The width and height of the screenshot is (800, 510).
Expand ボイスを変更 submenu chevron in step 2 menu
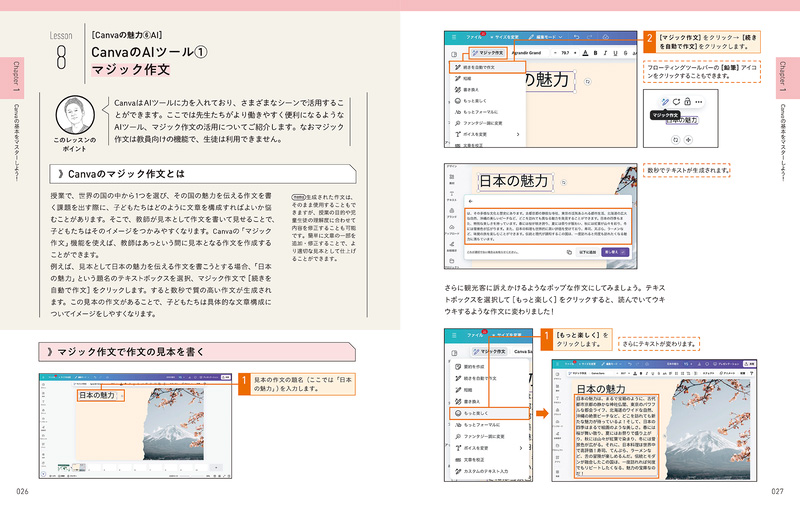[518, 134]
